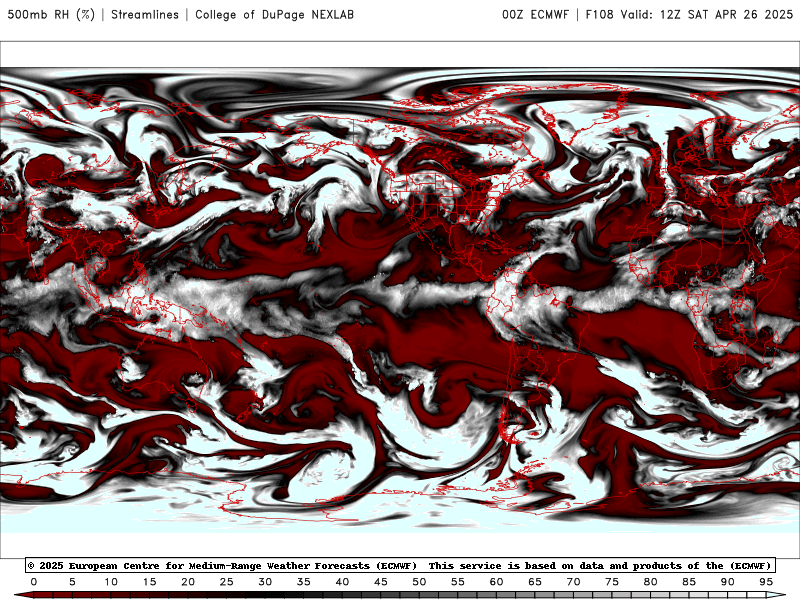The height and width of the screenshot is (600, 800).
Task: Click 'College of DuPage NEXLAB' header text
Action: 274,14
